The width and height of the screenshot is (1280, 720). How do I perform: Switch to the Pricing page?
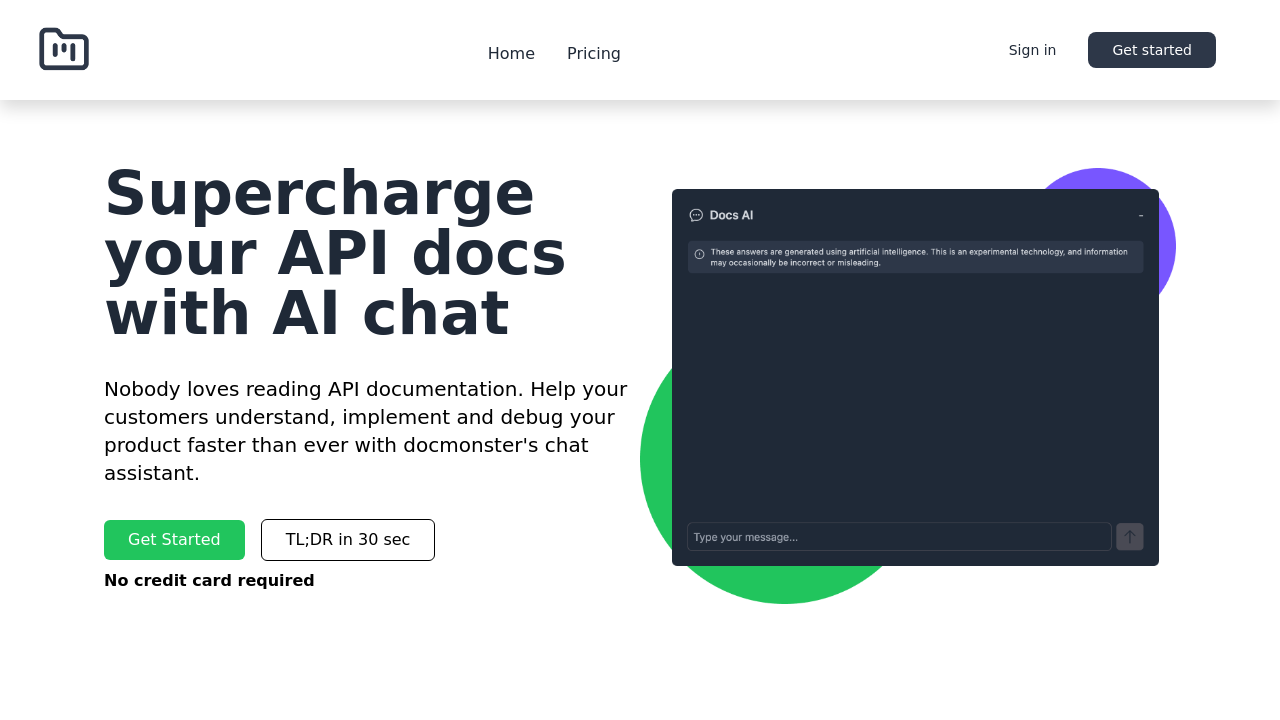tap(594, 52)
